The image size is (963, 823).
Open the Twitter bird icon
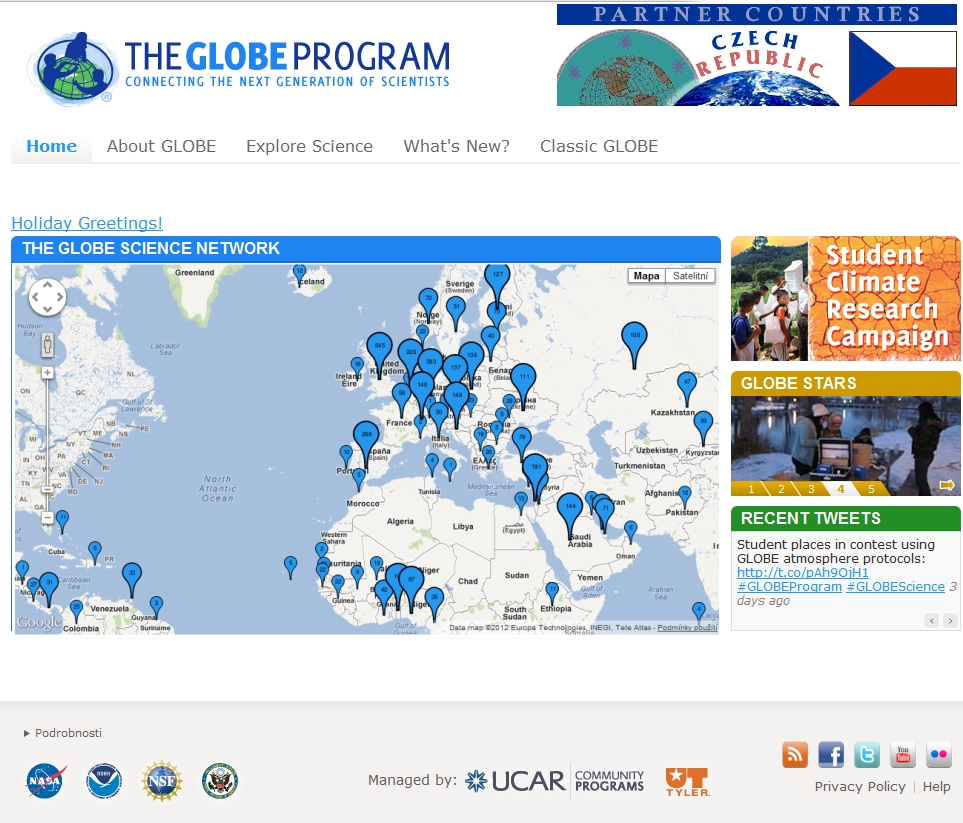(x=867, y=755)
